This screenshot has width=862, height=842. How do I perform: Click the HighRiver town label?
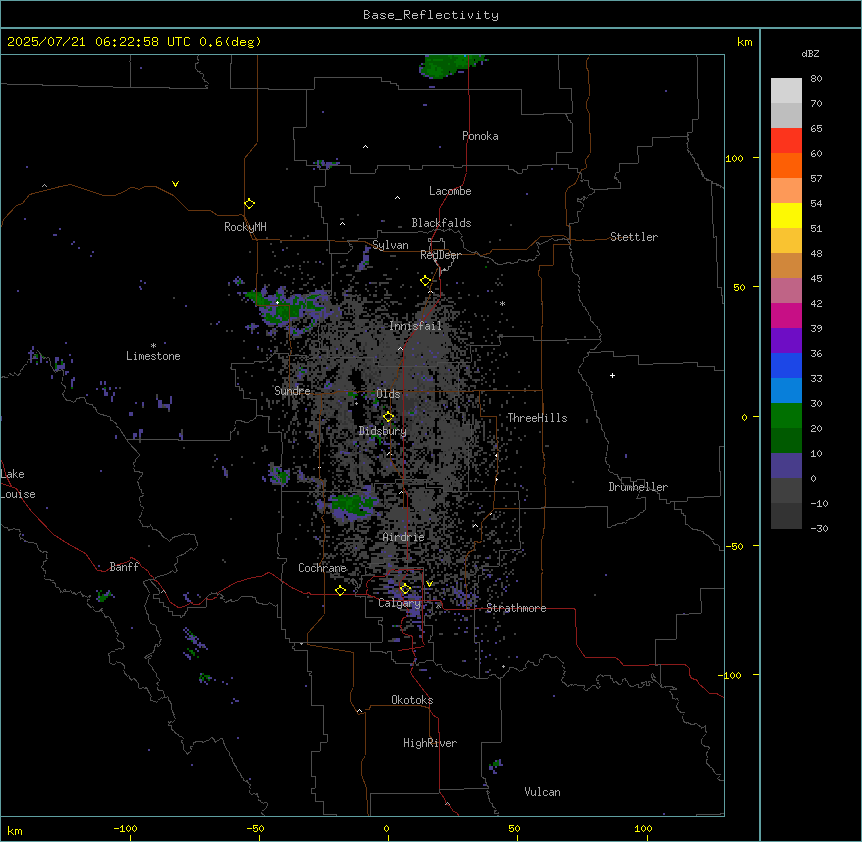click(430, 743)
